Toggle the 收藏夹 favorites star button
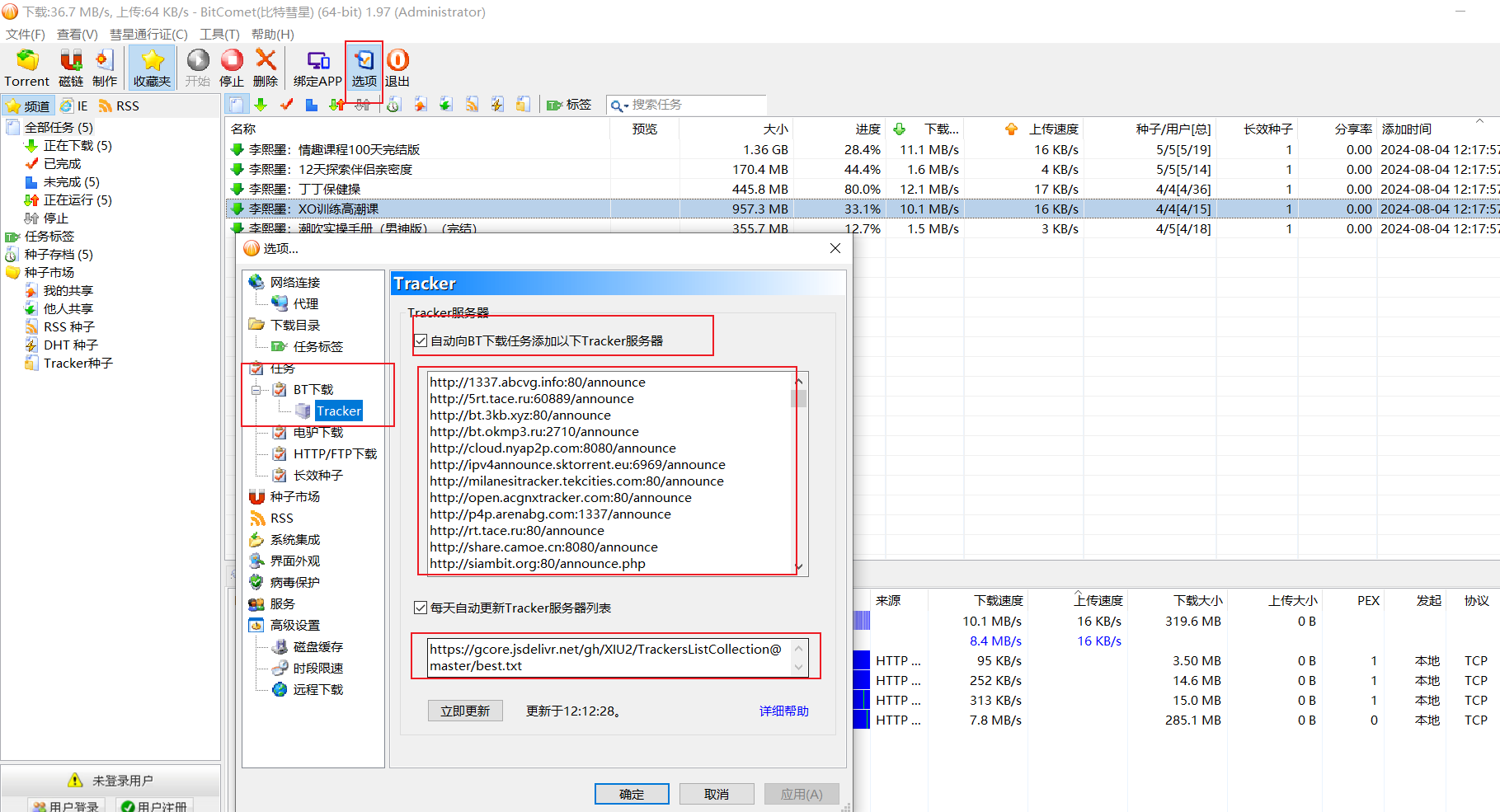 pyautogui.click(x=152, y=68)
